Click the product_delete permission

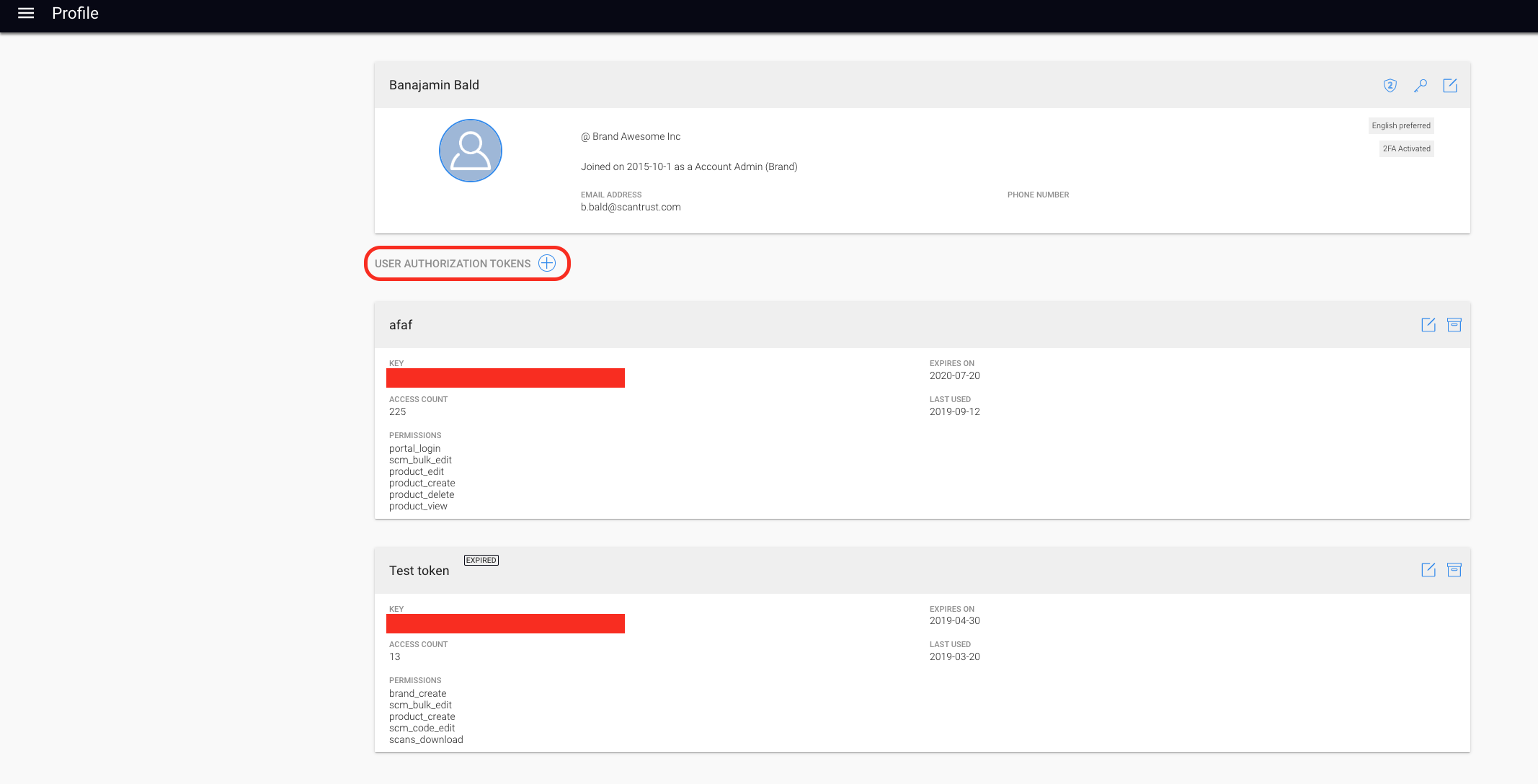tap(422, 494)
